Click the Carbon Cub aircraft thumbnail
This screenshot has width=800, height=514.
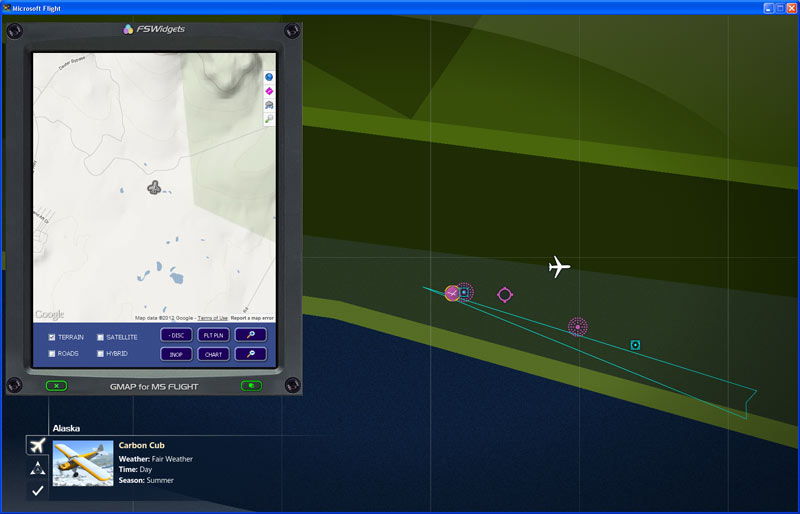(83, 463)
